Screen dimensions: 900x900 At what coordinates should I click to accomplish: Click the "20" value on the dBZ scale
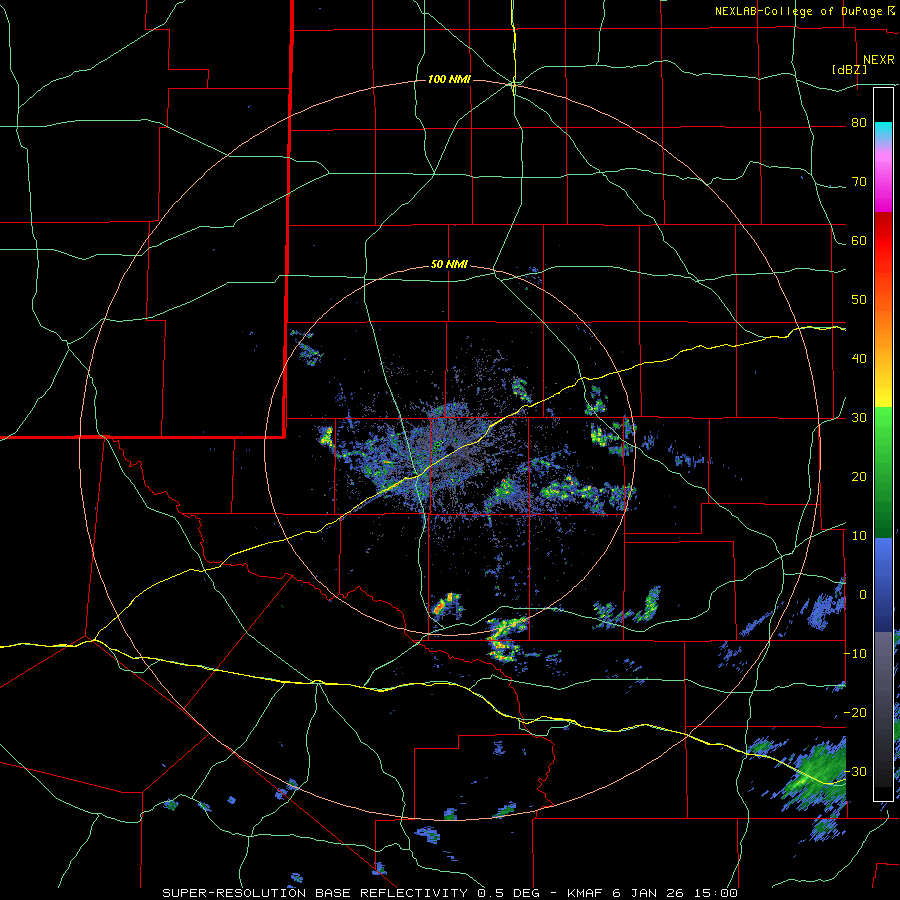tap(859, 476)
